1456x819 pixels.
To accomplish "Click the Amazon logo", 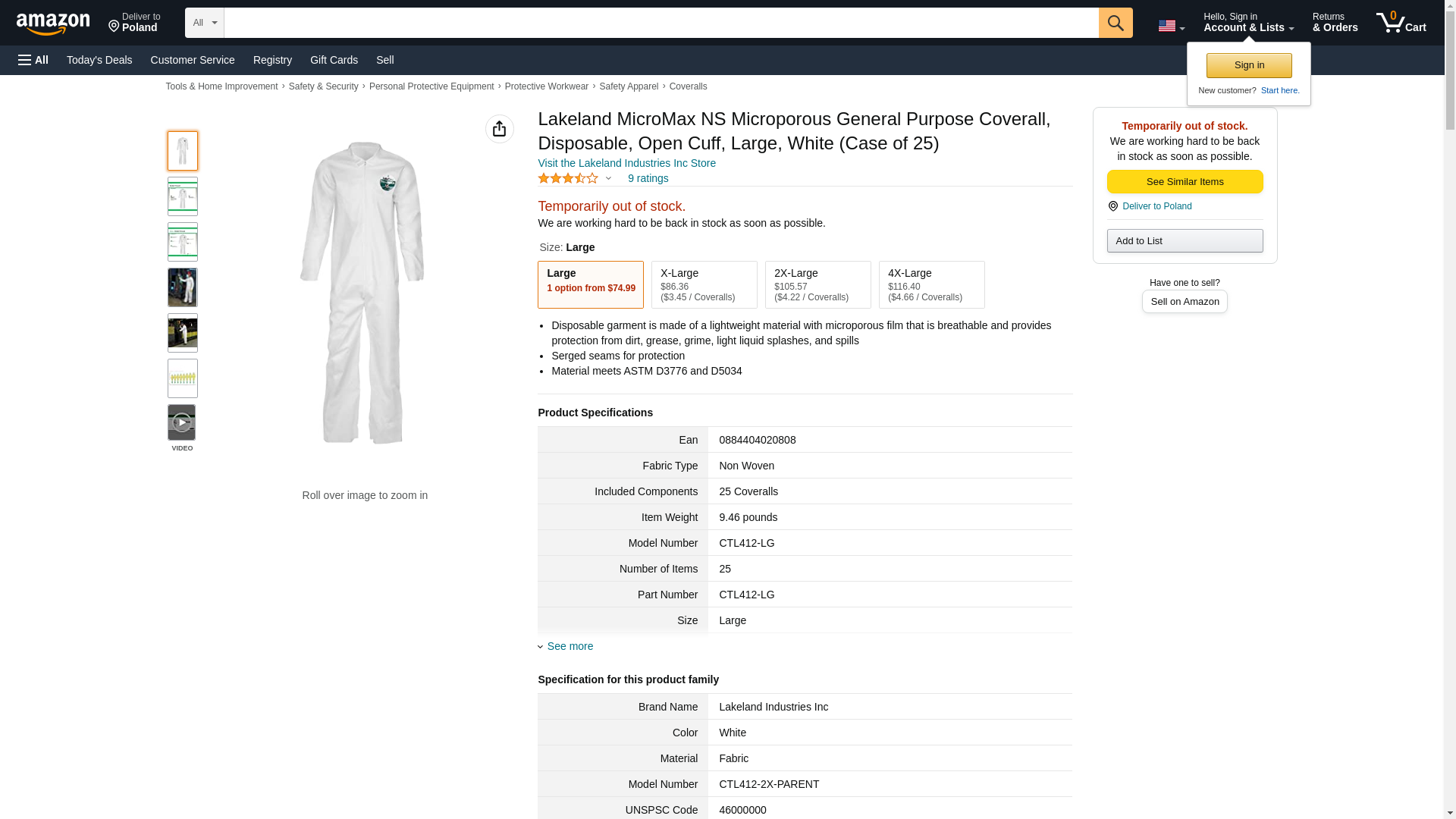I will coord(53,24).
